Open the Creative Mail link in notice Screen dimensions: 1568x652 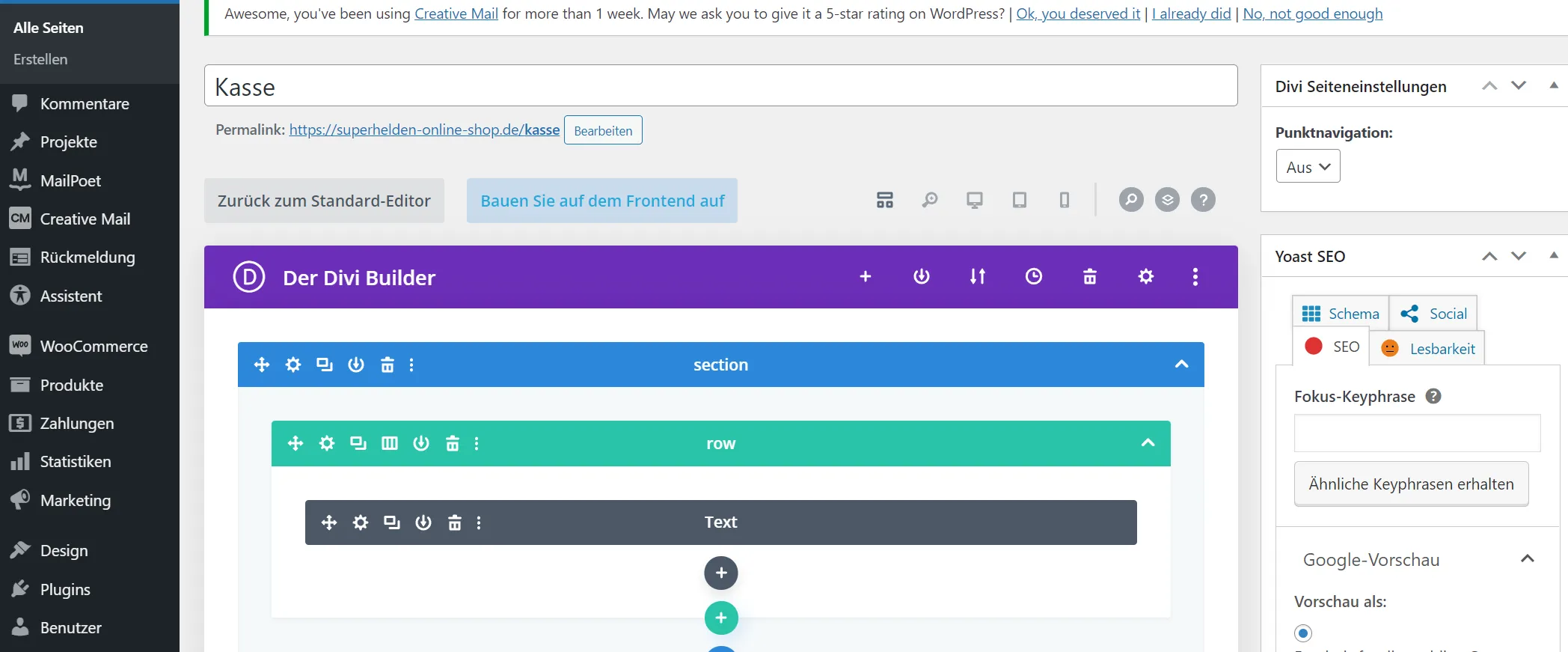[456, 13]
